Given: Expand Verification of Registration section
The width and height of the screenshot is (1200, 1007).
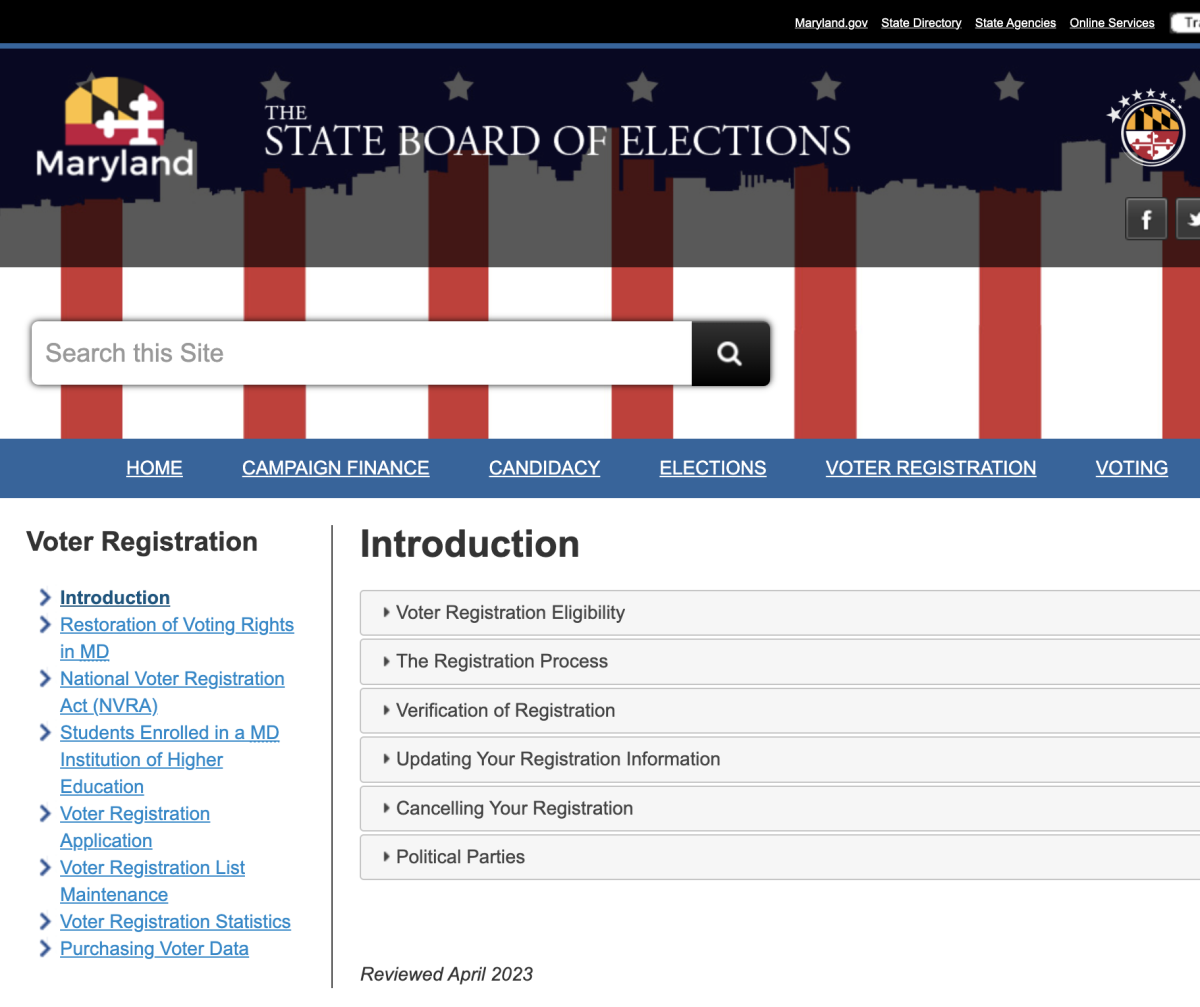Looking at the screenshot, I should (x=780, y=710).
